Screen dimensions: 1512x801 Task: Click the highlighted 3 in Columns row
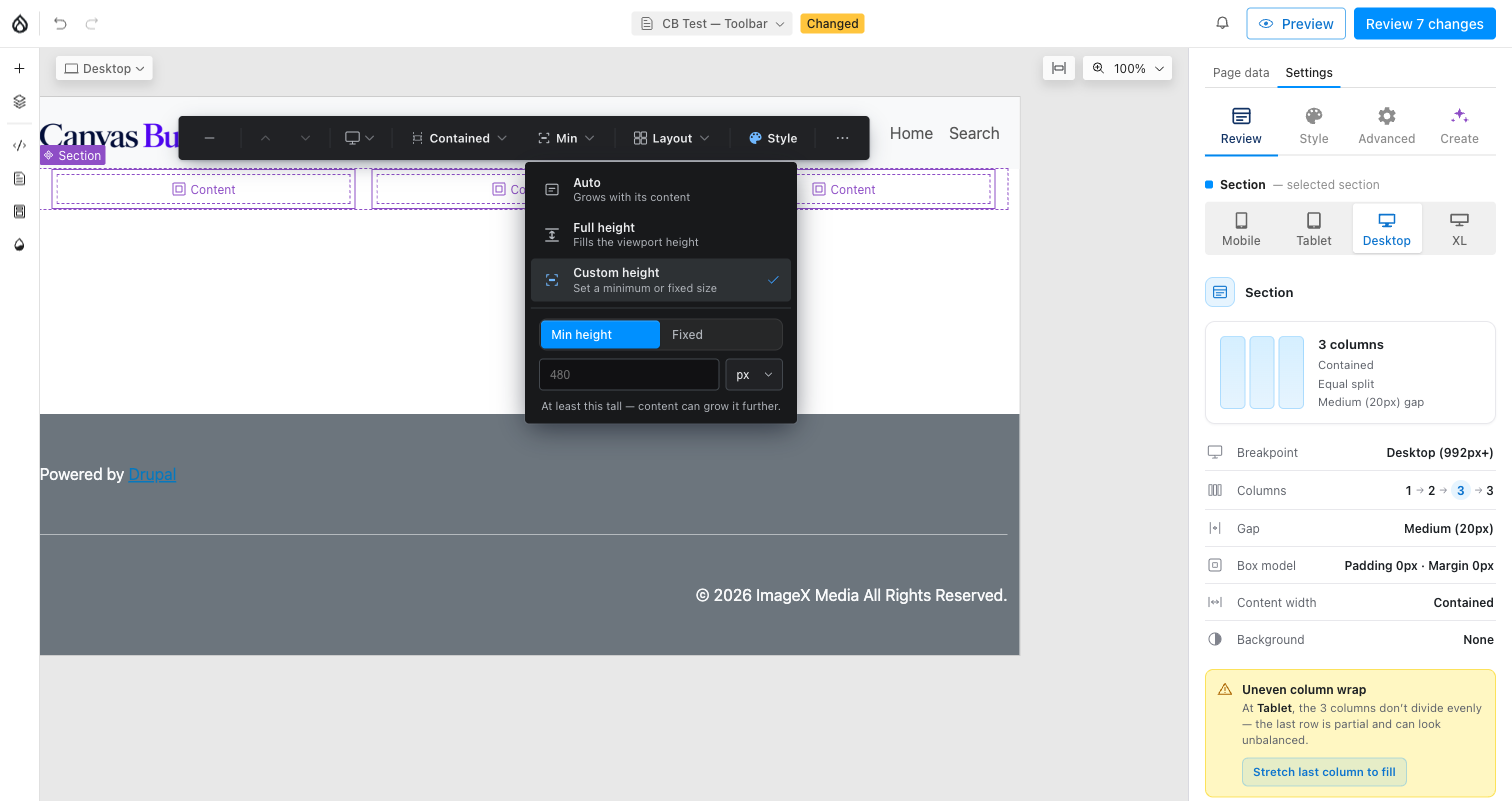click(1461, 490)
